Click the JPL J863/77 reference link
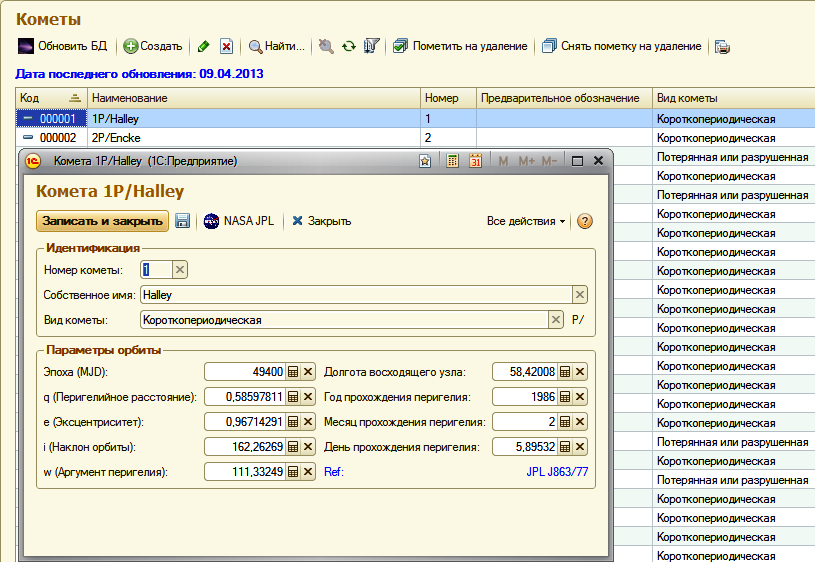 (557, 472)
